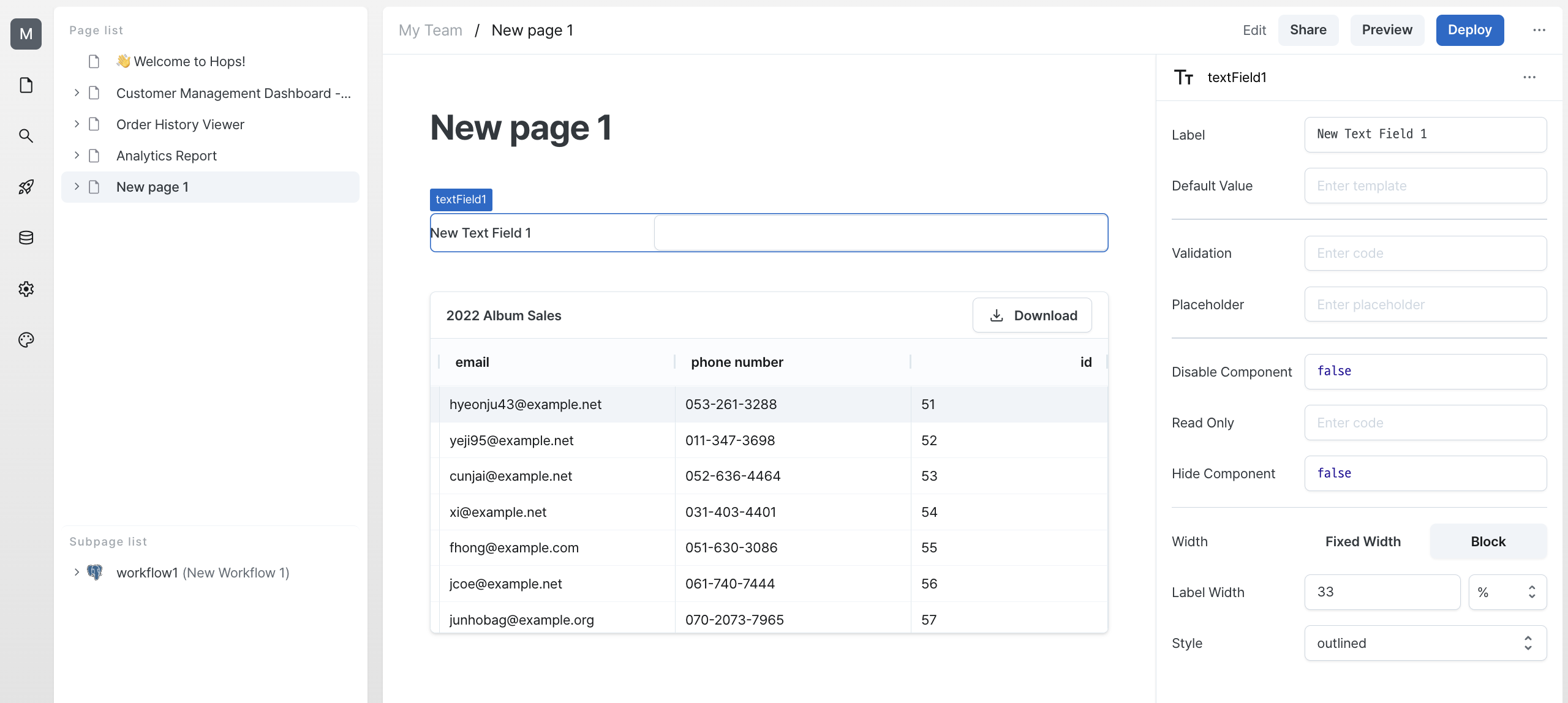Click Hide Component false field

[x=1425, y=473]
